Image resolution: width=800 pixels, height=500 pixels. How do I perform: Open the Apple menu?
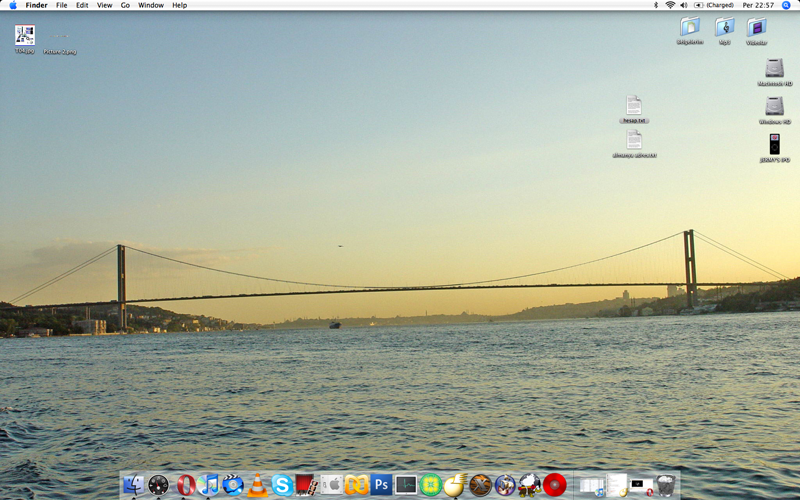click(x=13, y=5)
